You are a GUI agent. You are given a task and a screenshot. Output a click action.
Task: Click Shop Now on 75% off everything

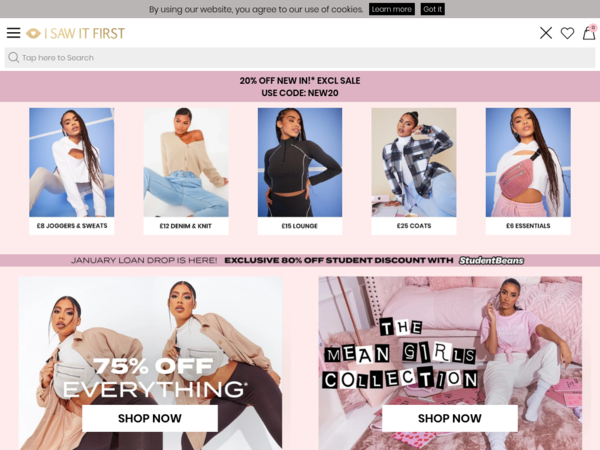point(150,418)
